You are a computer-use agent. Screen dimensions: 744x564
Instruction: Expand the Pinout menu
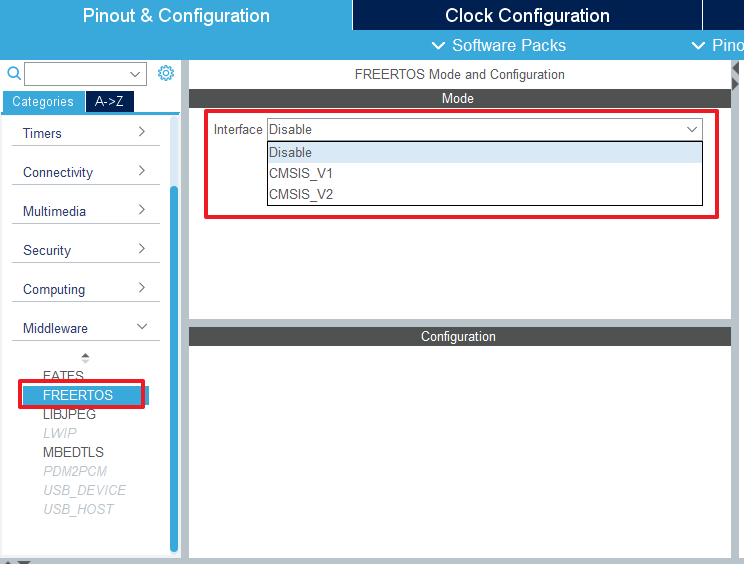717,46
